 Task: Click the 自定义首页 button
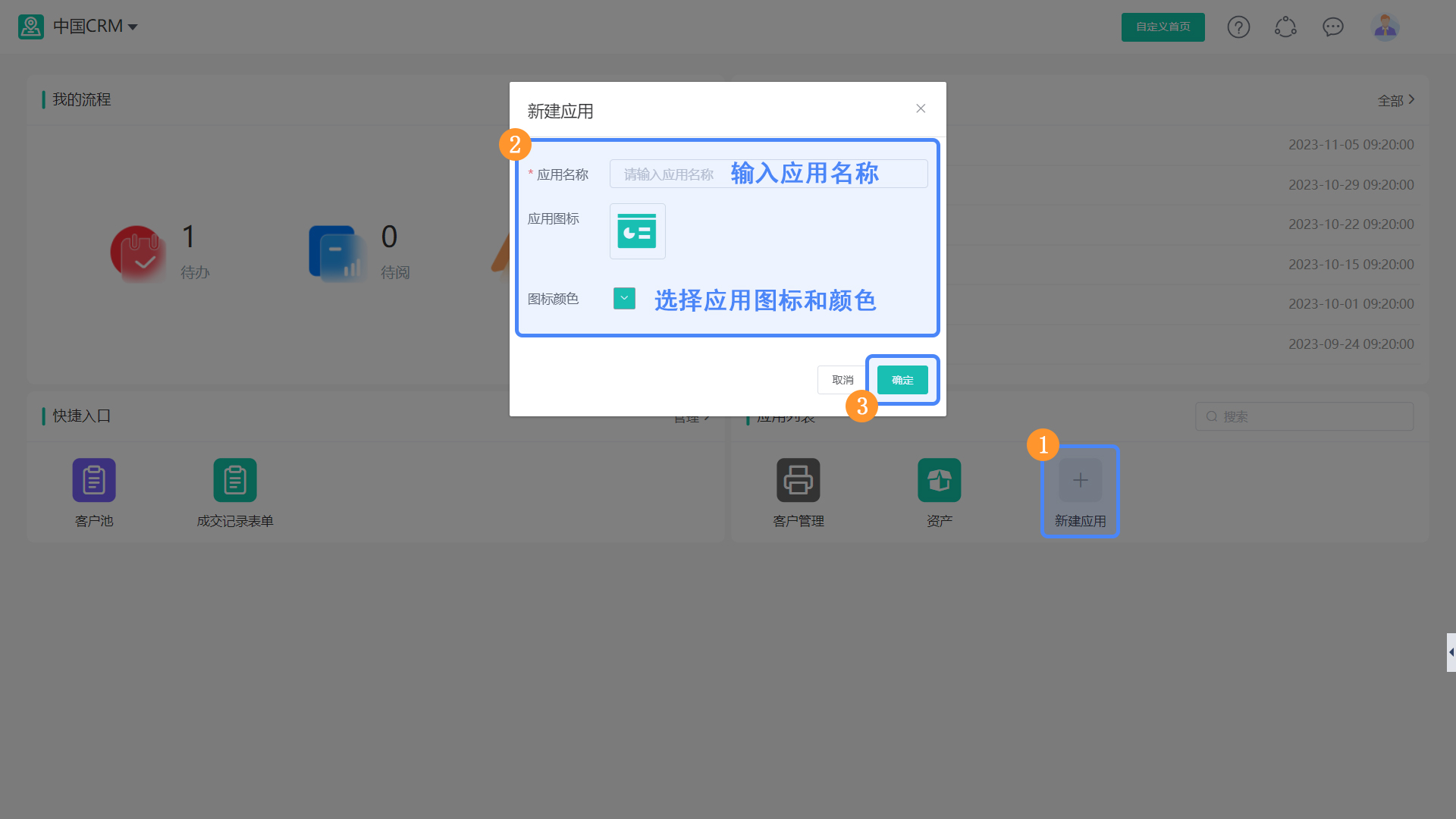1163,27
